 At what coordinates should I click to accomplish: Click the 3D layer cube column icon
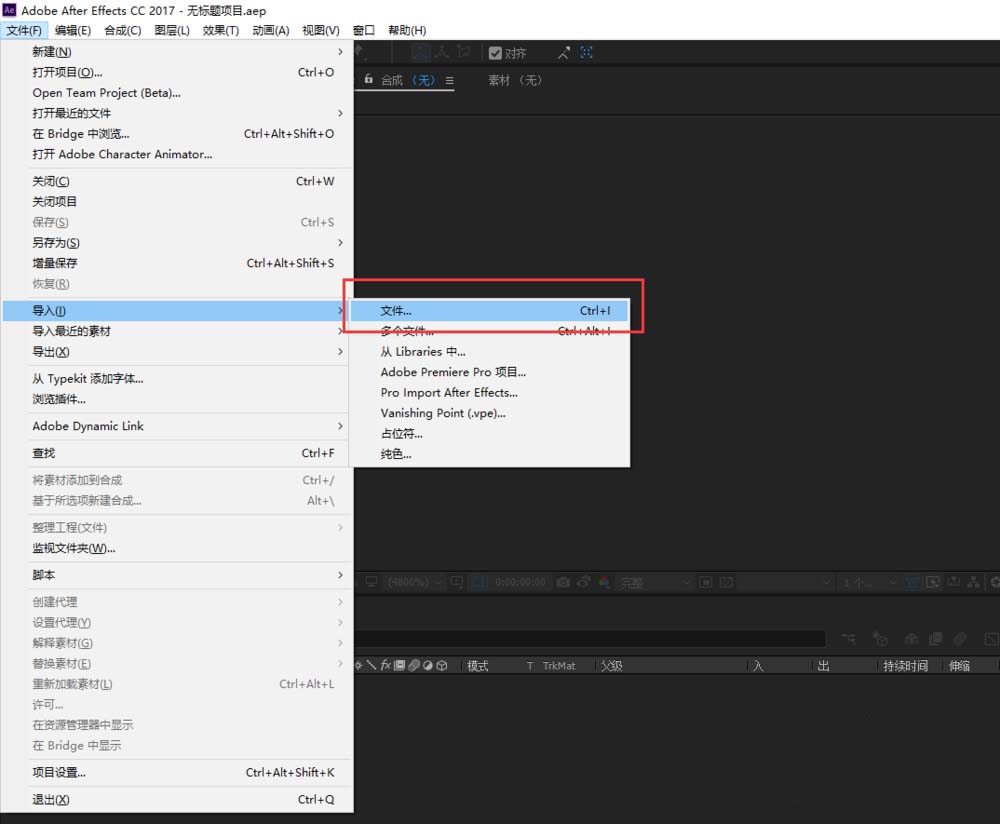441,665
